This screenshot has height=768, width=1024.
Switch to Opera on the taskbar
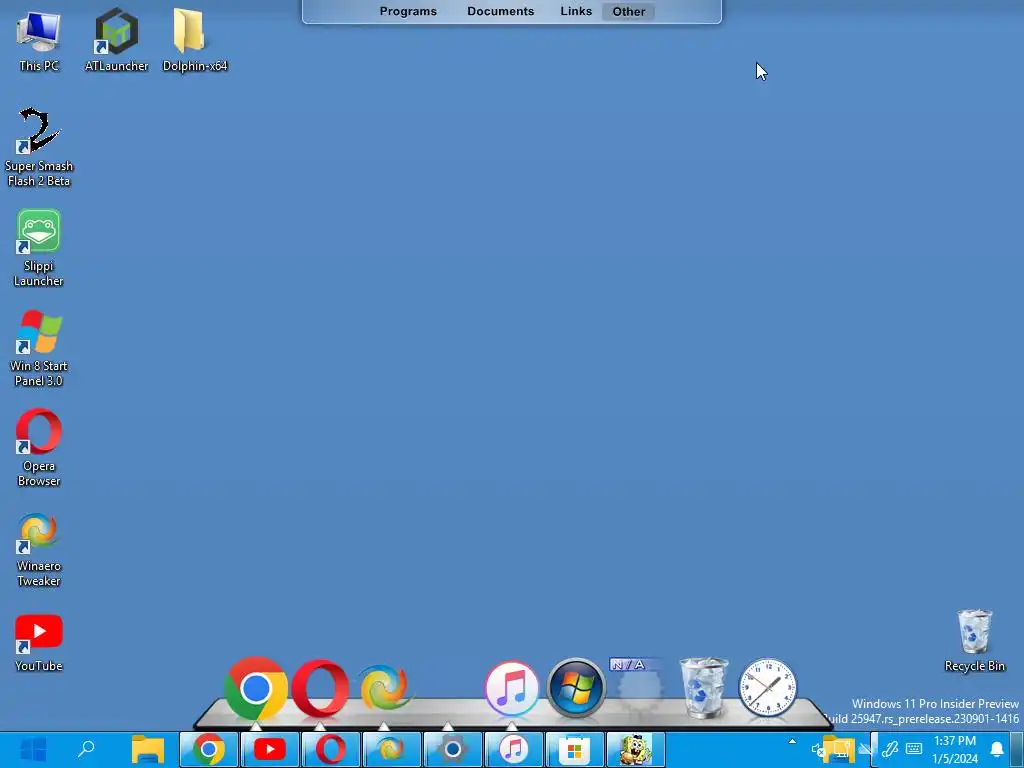click(x=331, y=750)
